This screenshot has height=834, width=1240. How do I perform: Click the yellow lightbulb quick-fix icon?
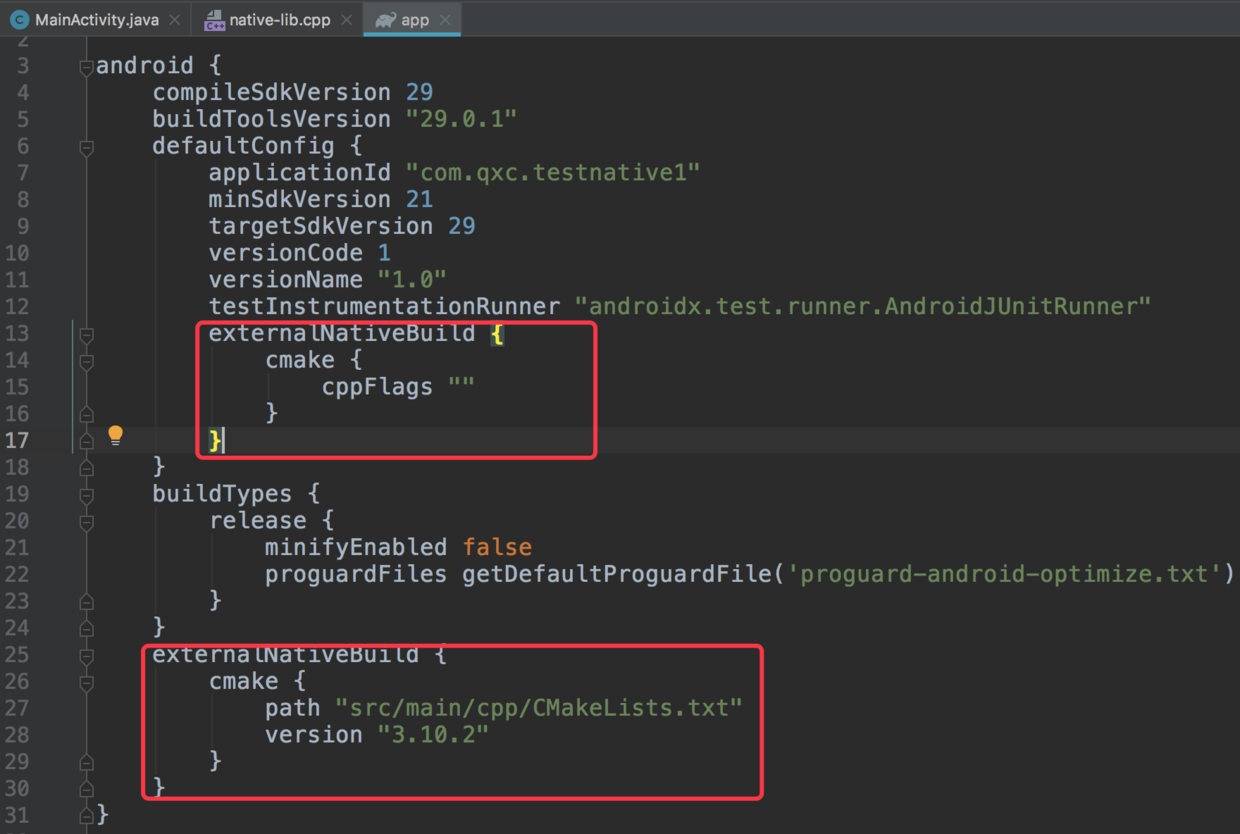(115, 434)
